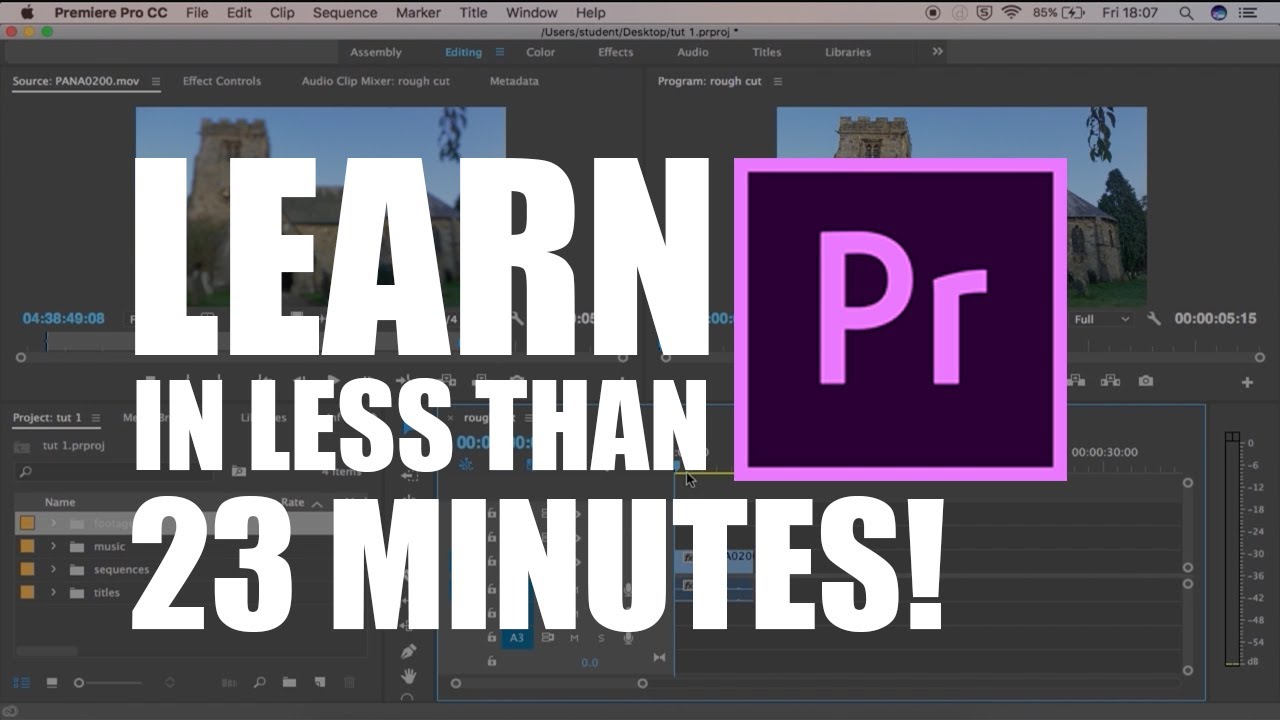
Task: Click the A3 voice-over record microphone
Action: 628,637
